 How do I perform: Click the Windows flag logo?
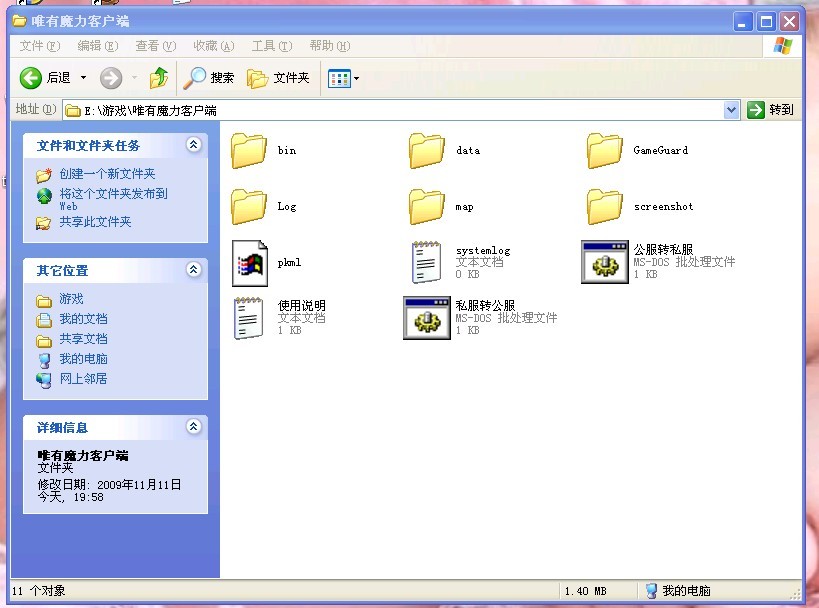782,46
